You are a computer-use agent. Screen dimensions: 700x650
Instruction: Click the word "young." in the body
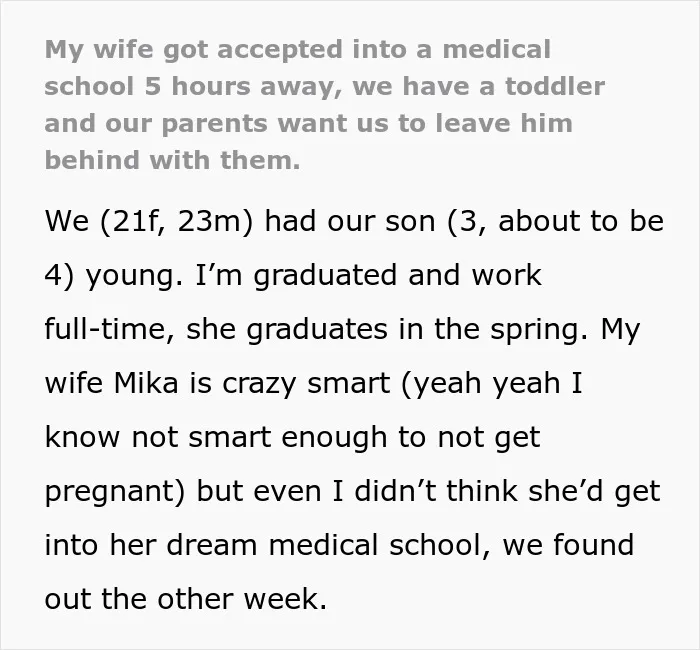click(134, 276)
